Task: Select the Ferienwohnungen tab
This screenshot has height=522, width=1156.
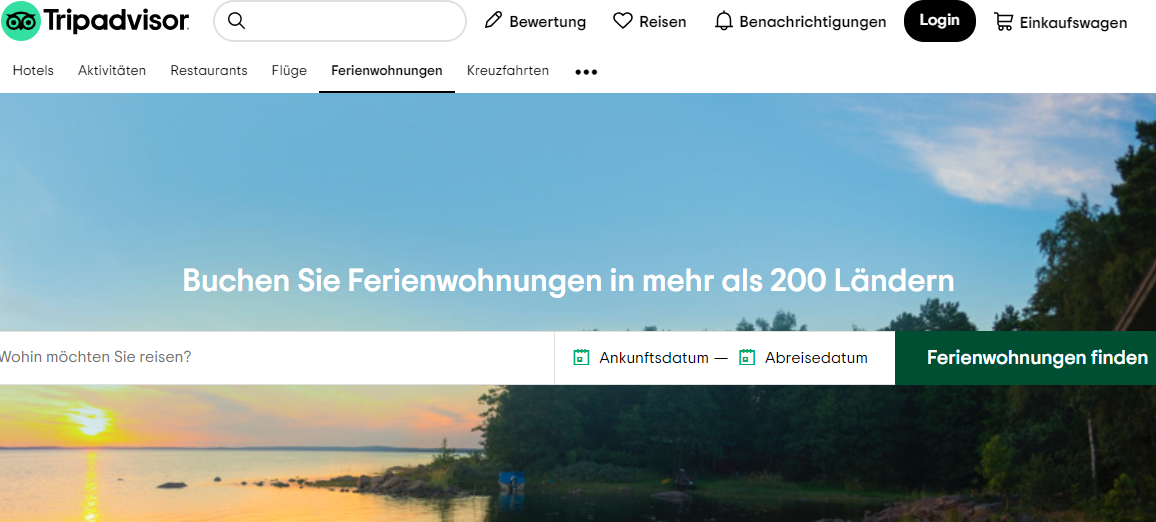Action: click(387, 71)
